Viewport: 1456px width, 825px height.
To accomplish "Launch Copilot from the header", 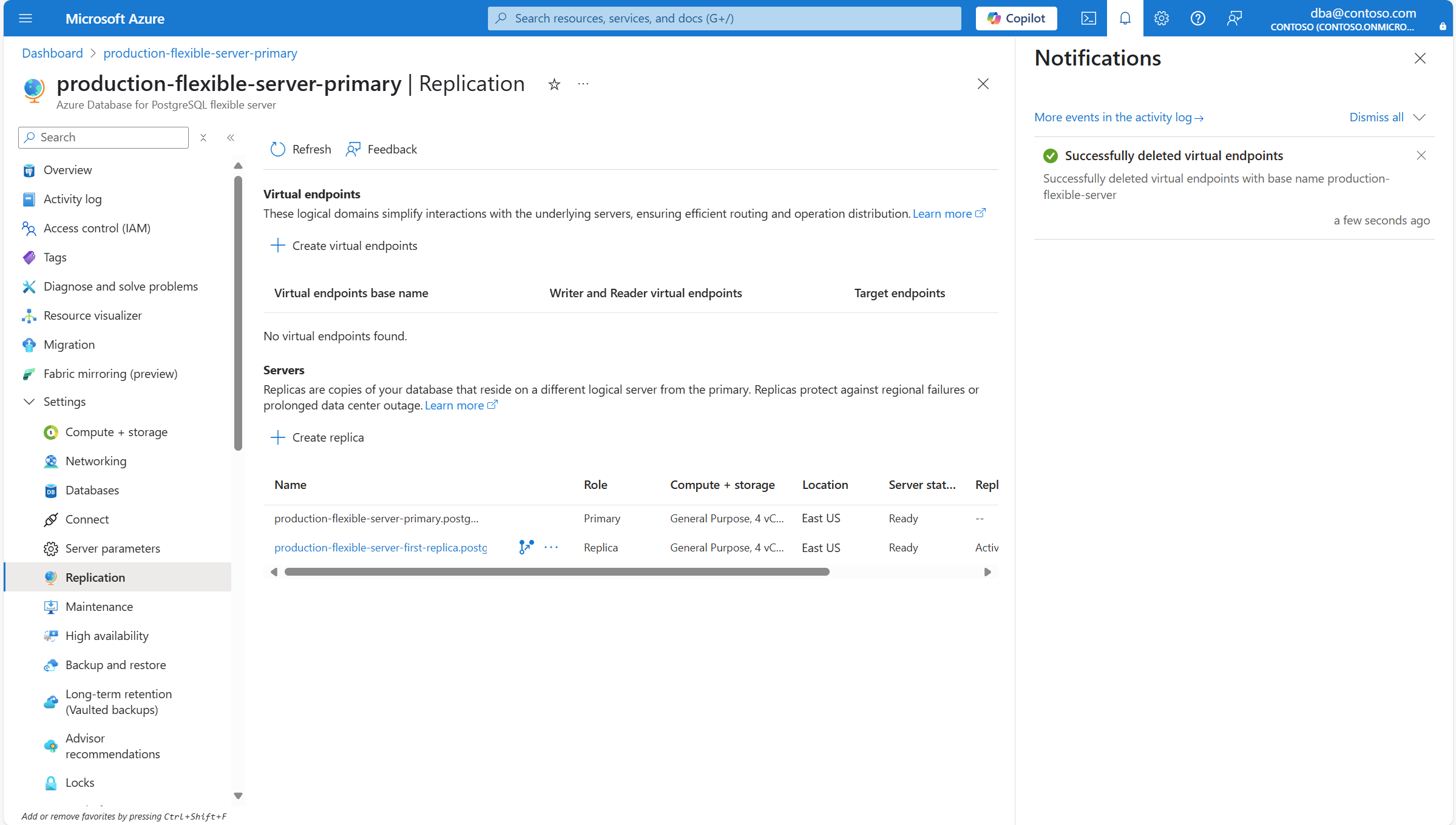I will (1016, 18).
